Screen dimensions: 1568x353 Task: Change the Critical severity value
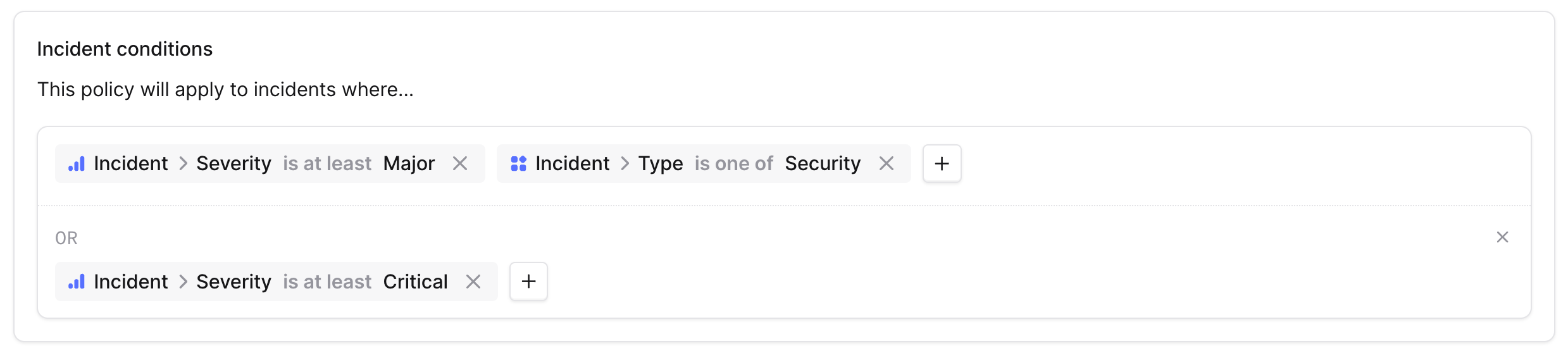tap(416, 282)
